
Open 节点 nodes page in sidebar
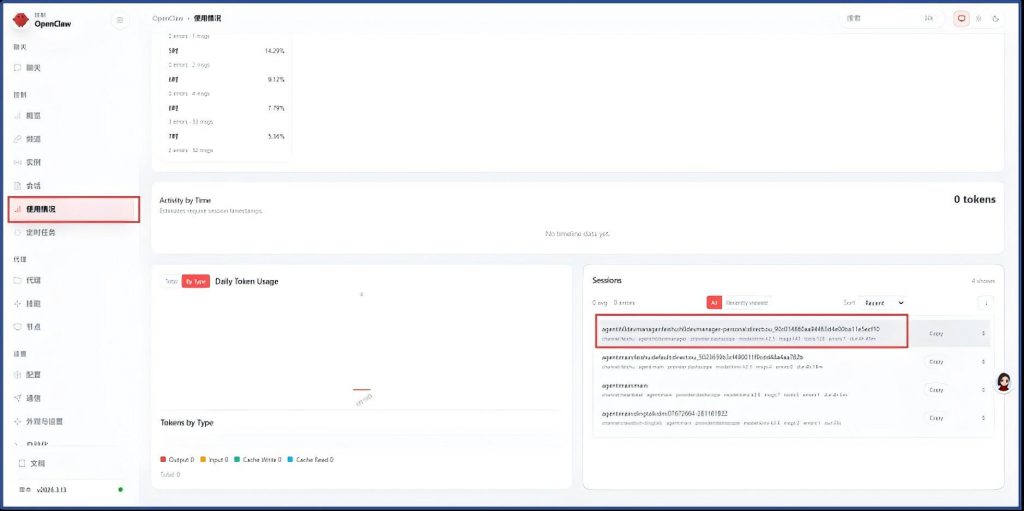coord(33,327)
